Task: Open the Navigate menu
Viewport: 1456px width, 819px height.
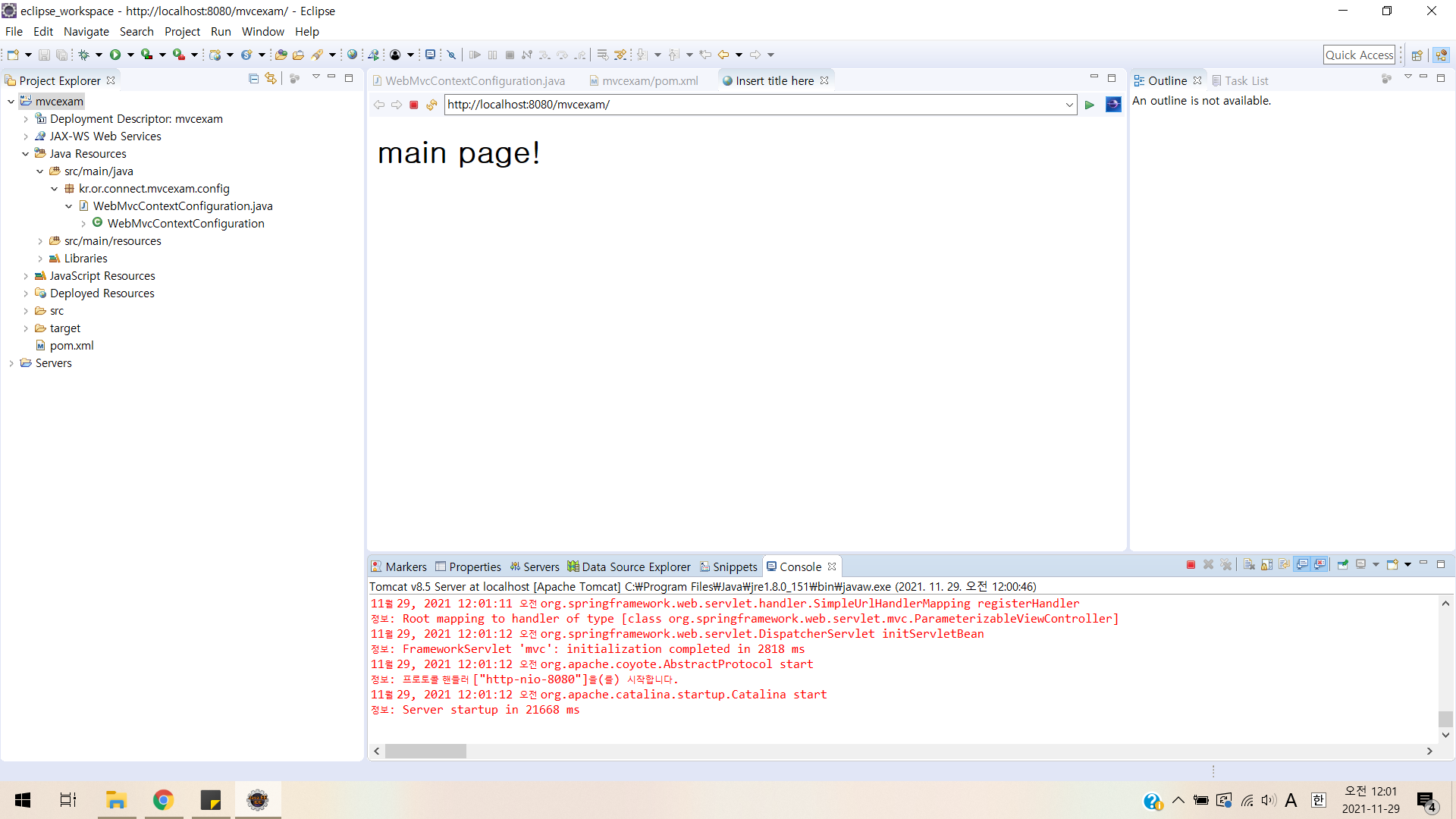Action: pos(86,31)
